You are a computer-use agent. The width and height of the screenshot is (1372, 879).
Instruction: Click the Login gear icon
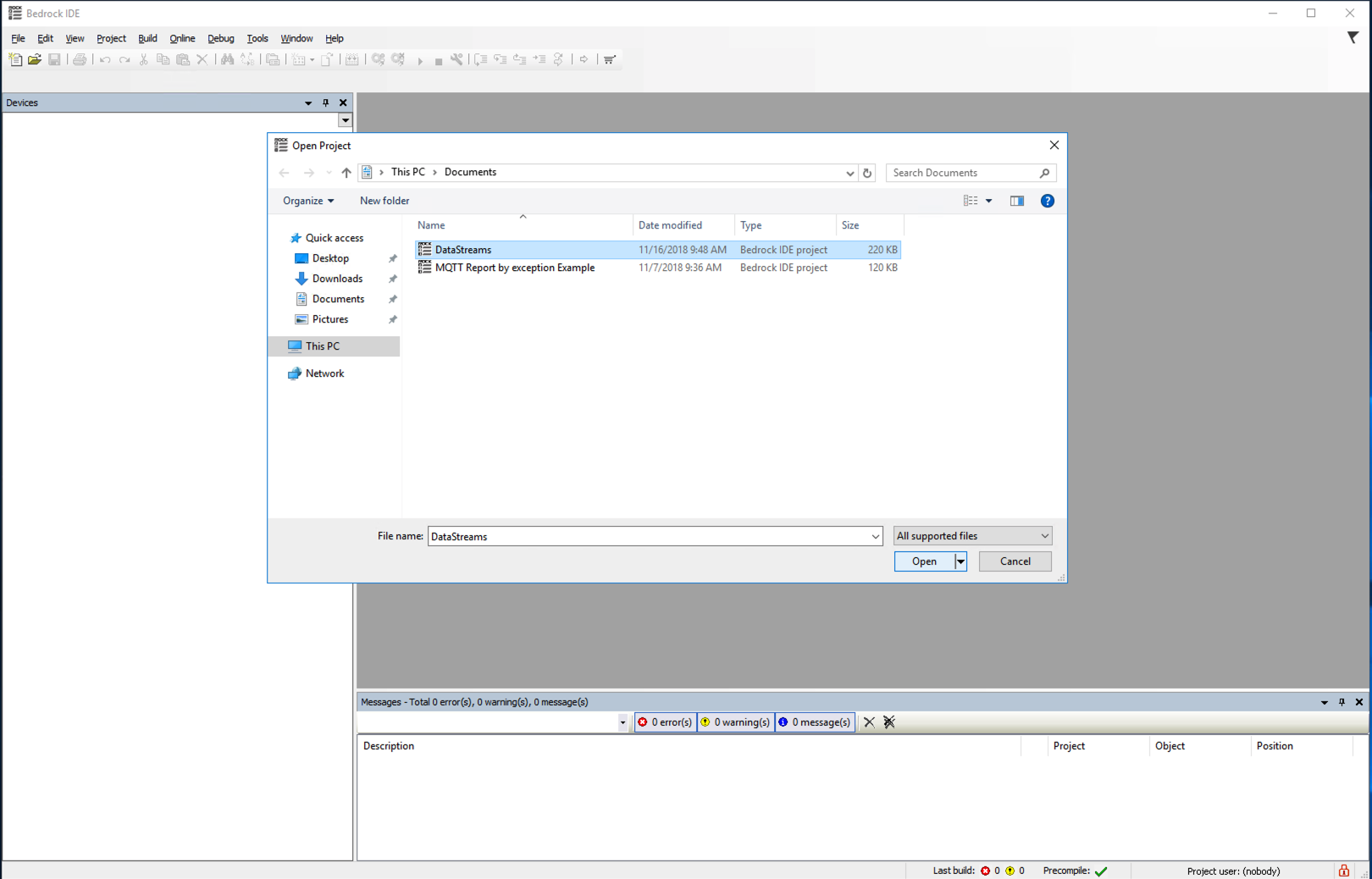tap(379, 59)
